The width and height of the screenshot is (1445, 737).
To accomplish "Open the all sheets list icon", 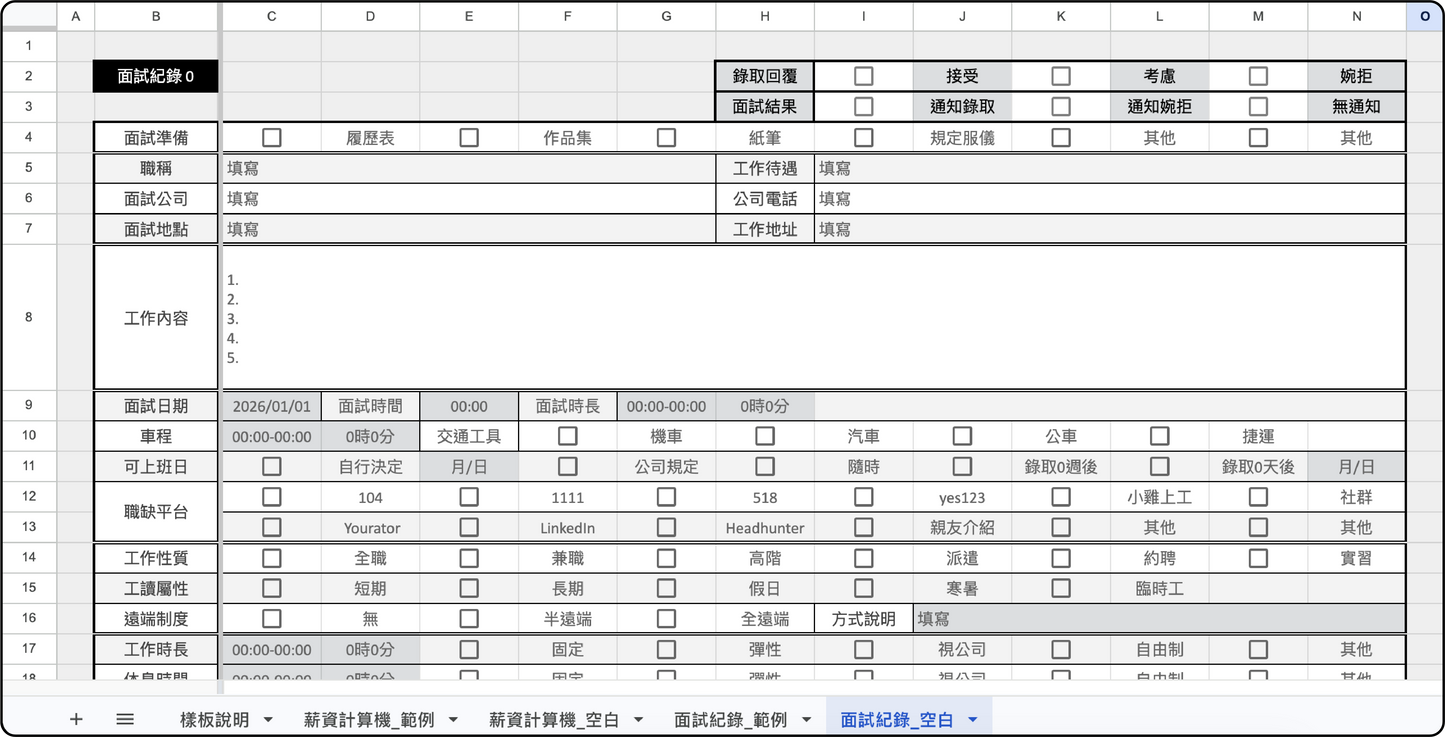I will point(125,719).
